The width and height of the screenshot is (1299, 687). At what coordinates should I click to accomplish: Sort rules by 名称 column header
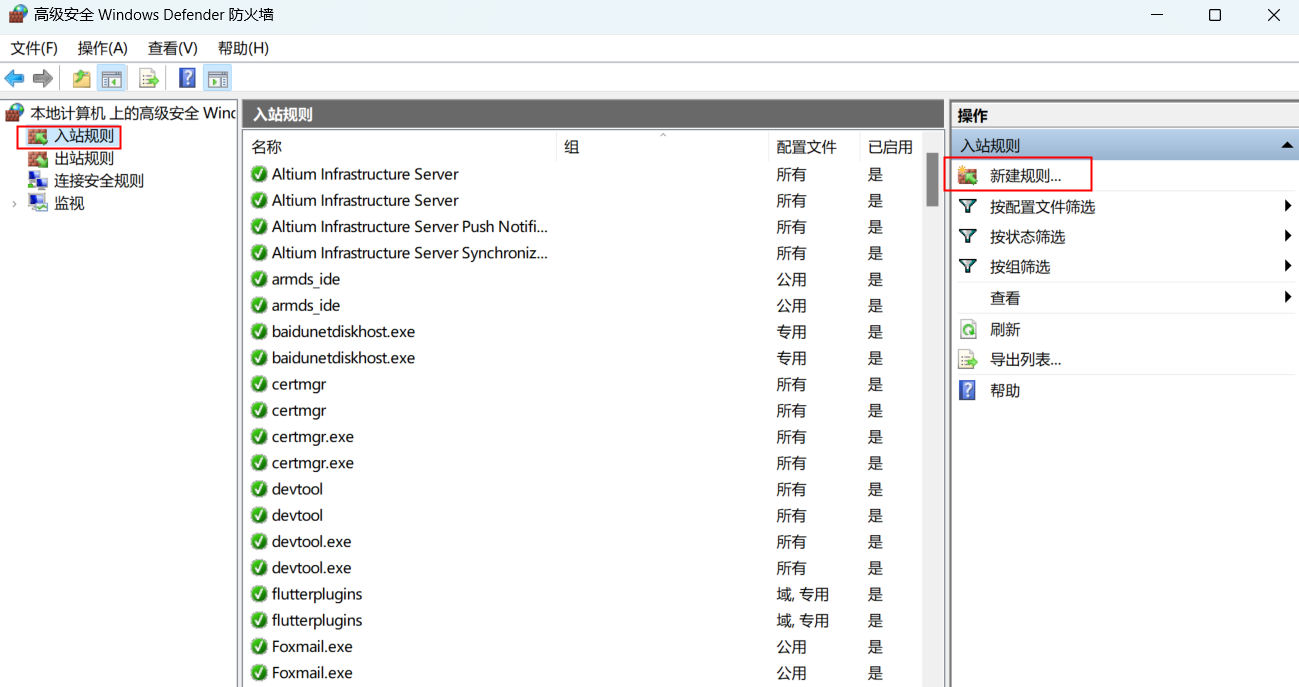[267, 147]
